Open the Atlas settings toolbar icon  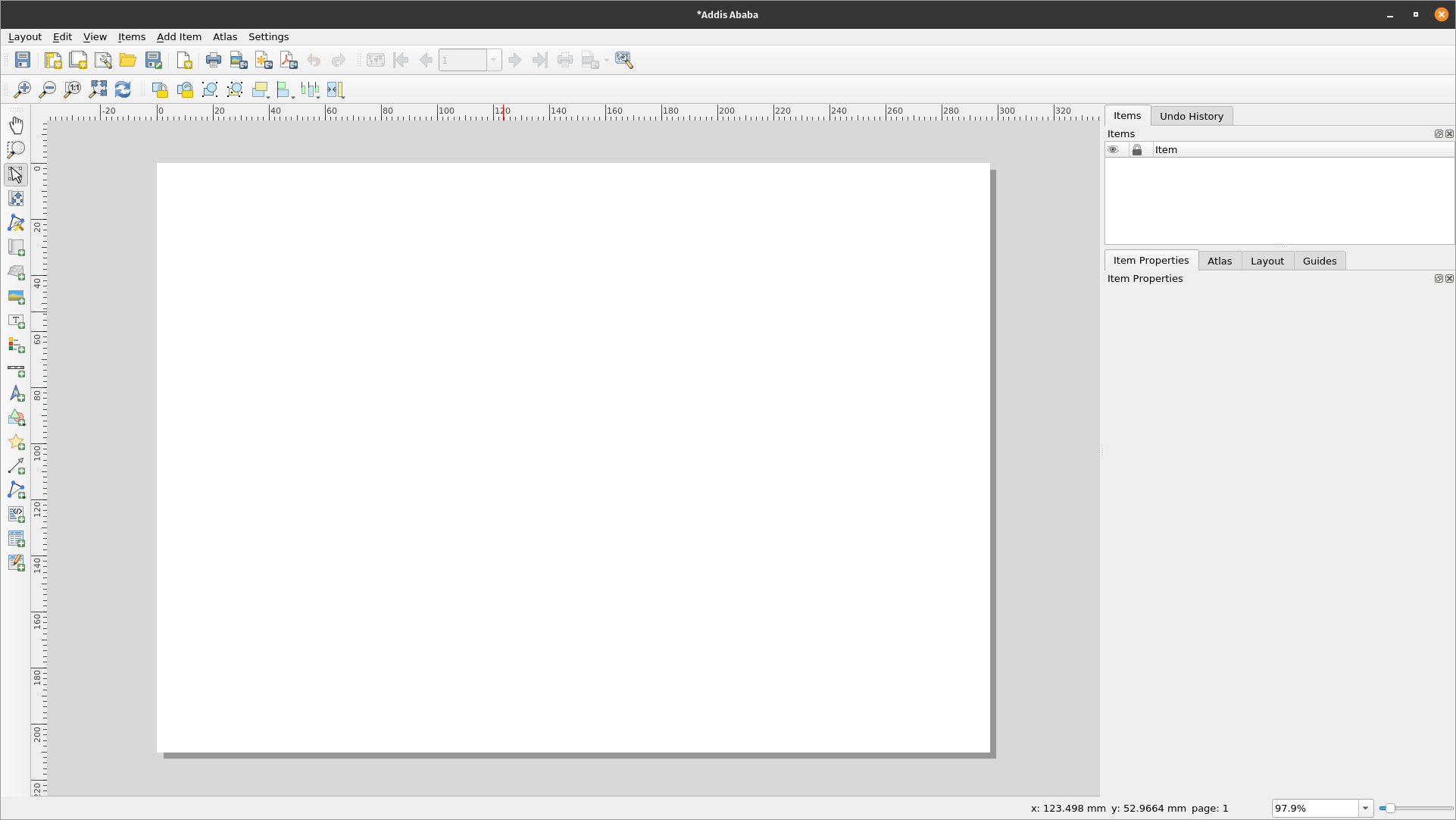(624, 60)
